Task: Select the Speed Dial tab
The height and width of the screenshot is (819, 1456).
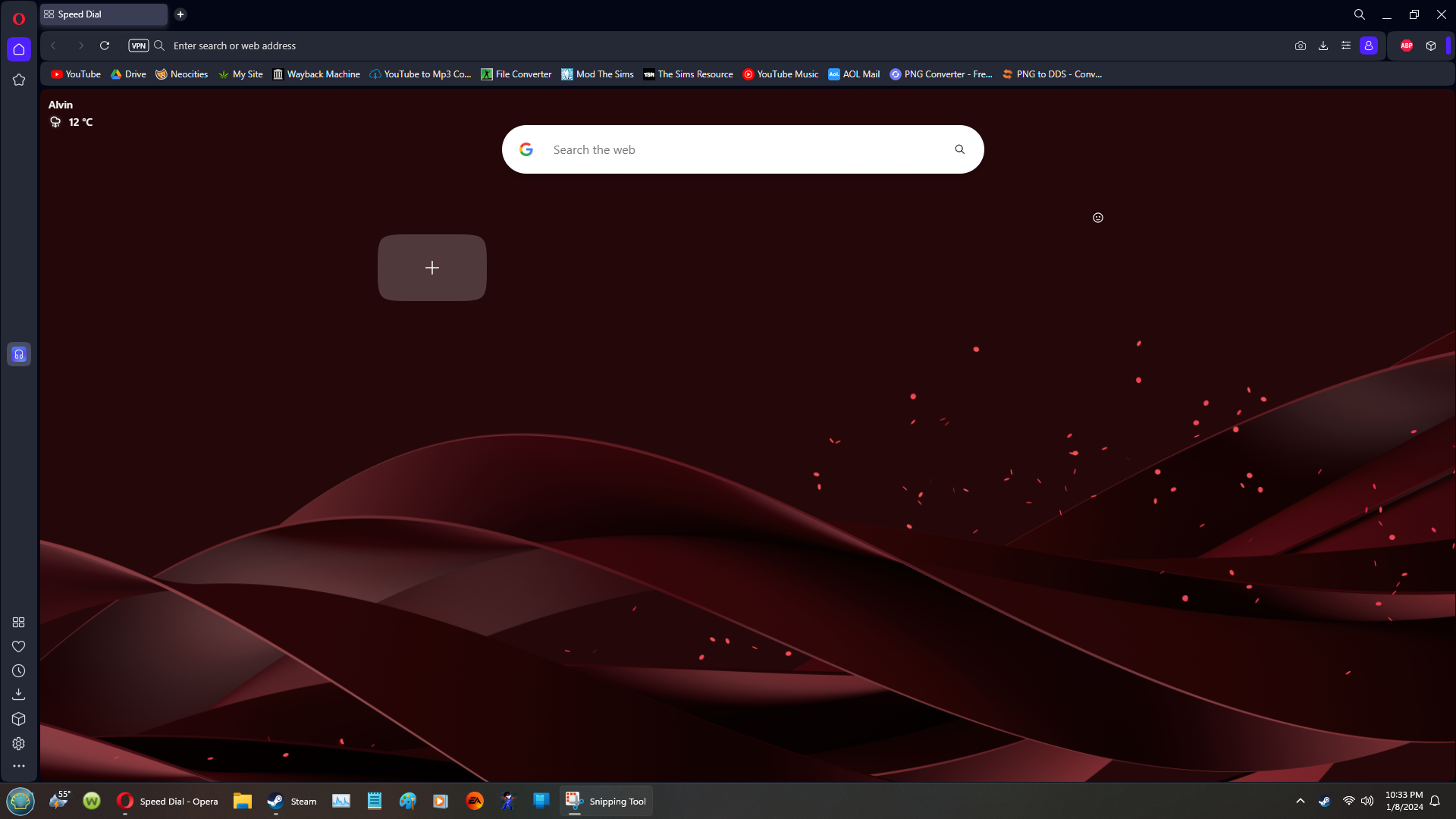Action: click(103, 14)
